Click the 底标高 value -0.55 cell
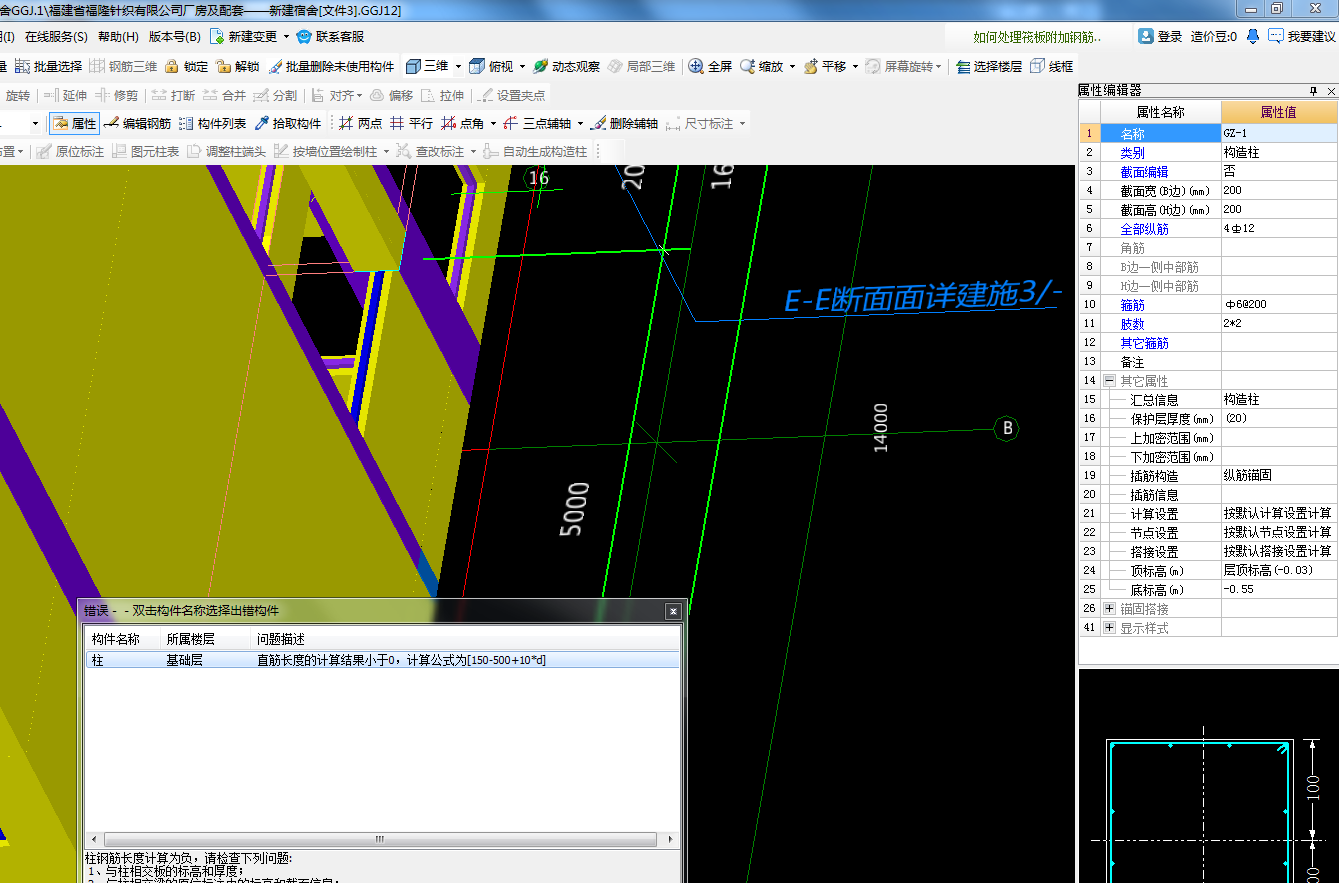This screenshot has height=883, width=1339. [x=1279, y=590]
